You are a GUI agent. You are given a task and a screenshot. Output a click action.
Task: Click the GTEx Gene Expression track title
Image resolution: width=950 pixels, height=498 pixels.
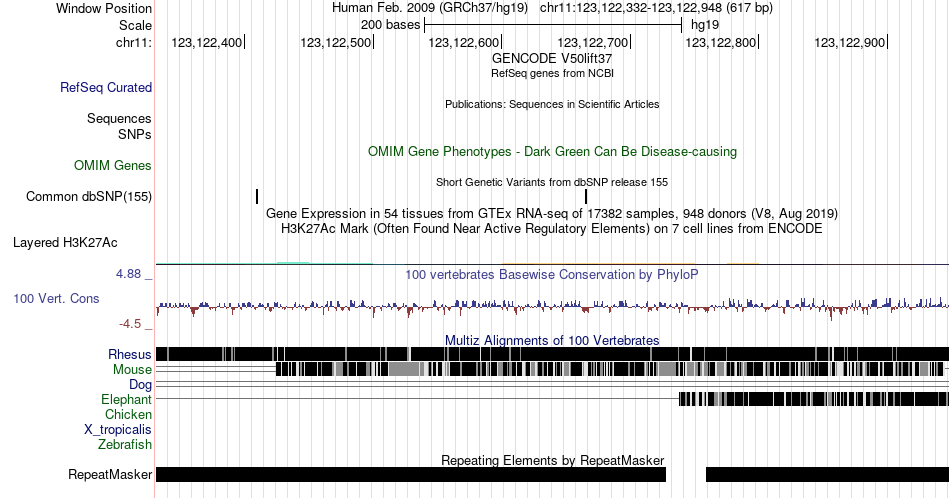click(552, 214)
